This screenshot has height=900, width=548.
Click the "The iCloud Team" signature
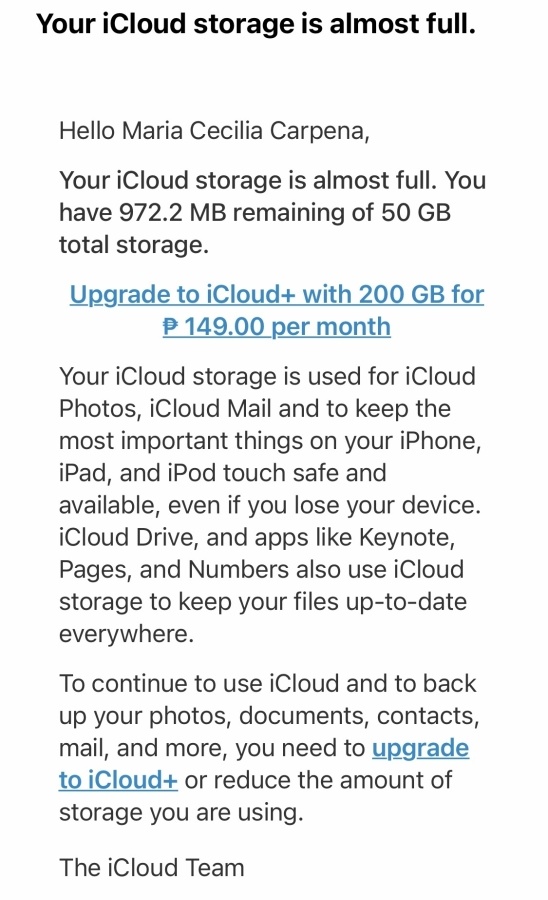tap(151, 867)
